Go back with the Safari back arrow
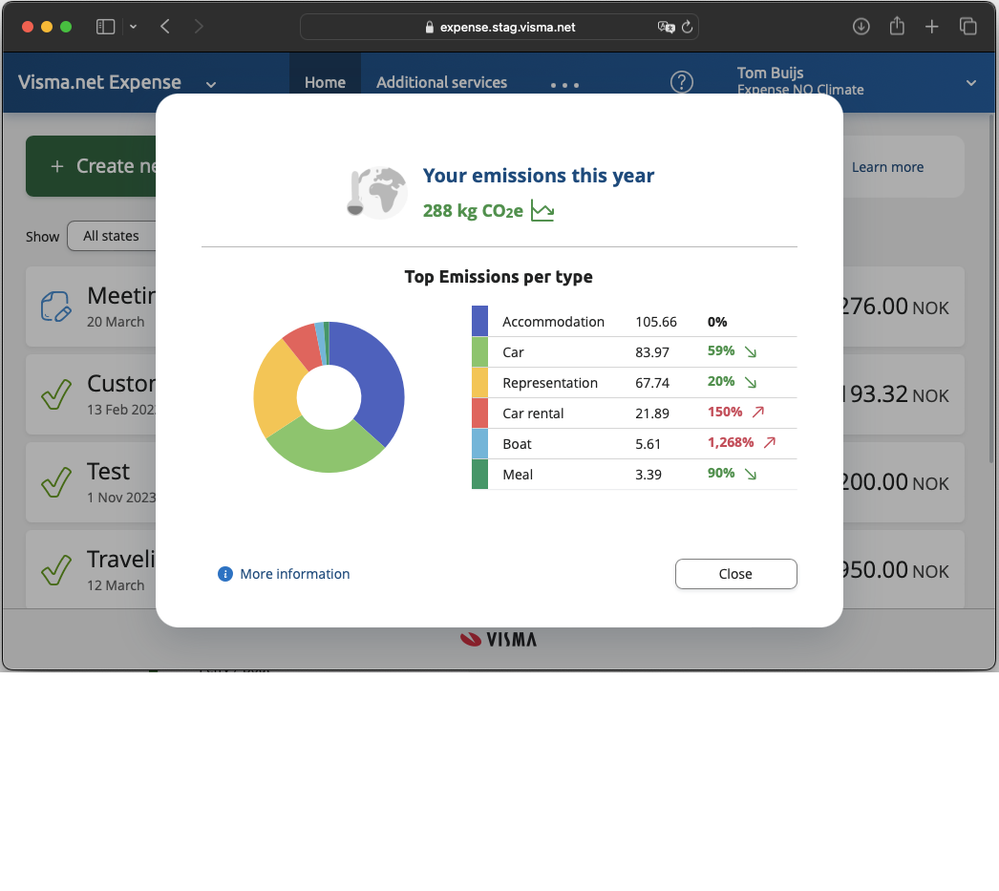 165,27
